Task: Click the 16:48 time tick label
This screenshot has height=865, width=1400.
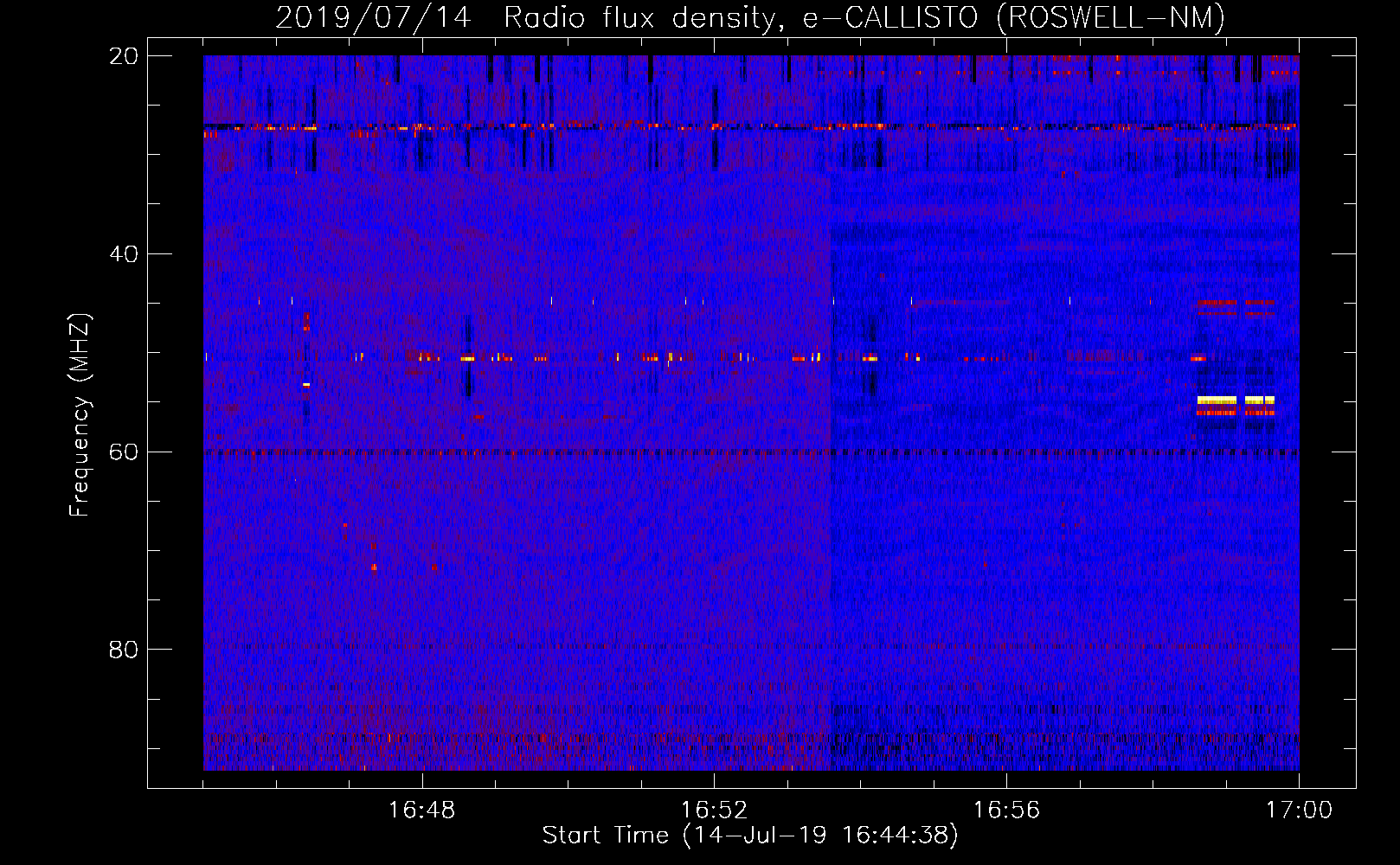Action: (x=421, y=811)
